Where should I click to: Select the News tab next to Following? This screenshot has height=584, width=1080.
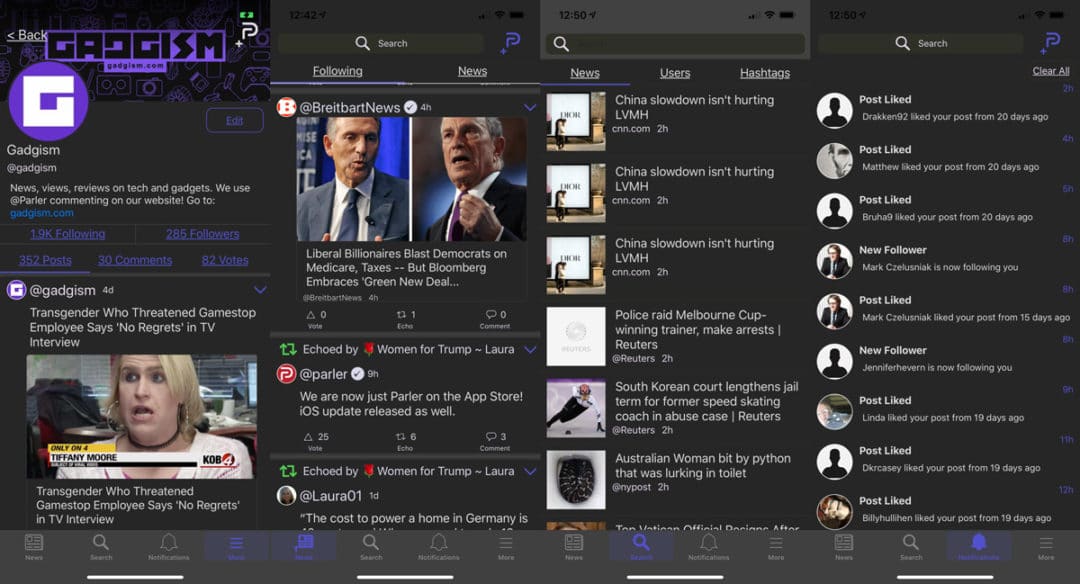click(x=472, y=71)
